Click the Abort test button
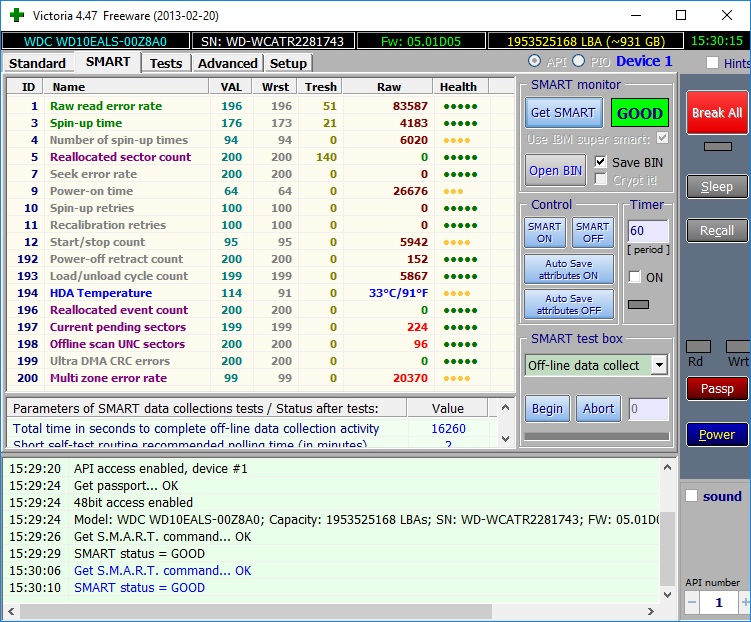751x622 pixels. coord(598,408)
